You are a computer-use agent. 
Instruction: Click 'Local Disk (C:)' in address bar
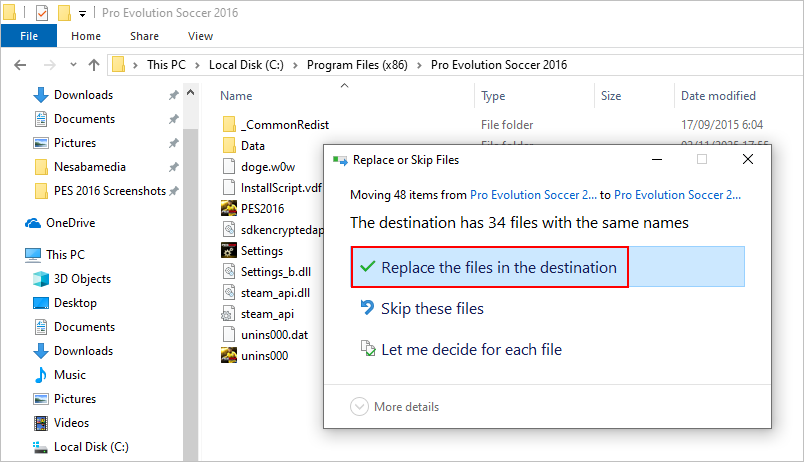point(246,65)
